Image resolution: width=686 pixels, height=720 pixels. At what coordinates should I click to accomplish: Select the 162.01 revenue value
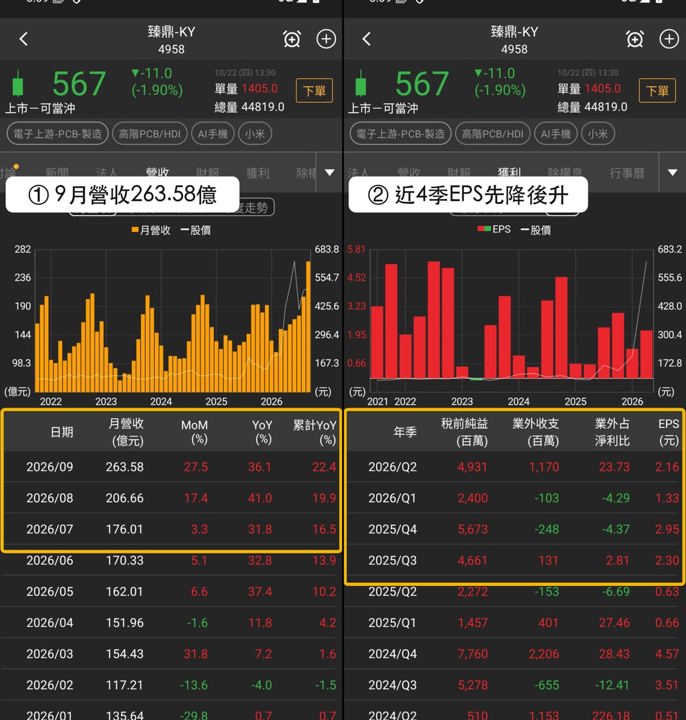[124, 591]
